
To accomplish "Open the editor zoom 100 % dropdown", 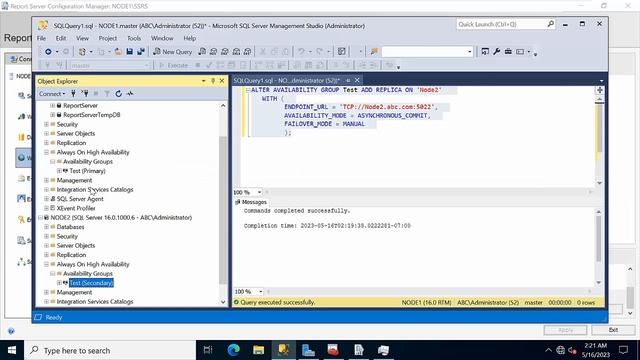I will pyautogui.click(x=259, y=192).
